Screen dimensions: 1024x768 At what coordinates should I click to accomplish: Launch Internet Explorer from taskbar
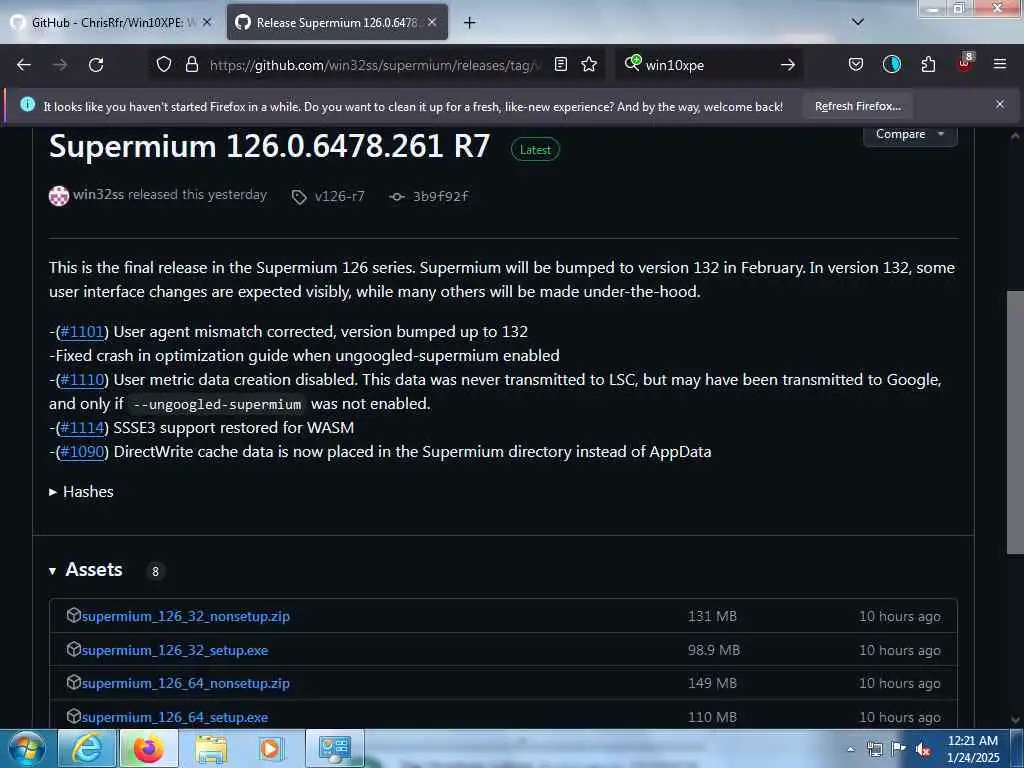click(x=87, y=749)
